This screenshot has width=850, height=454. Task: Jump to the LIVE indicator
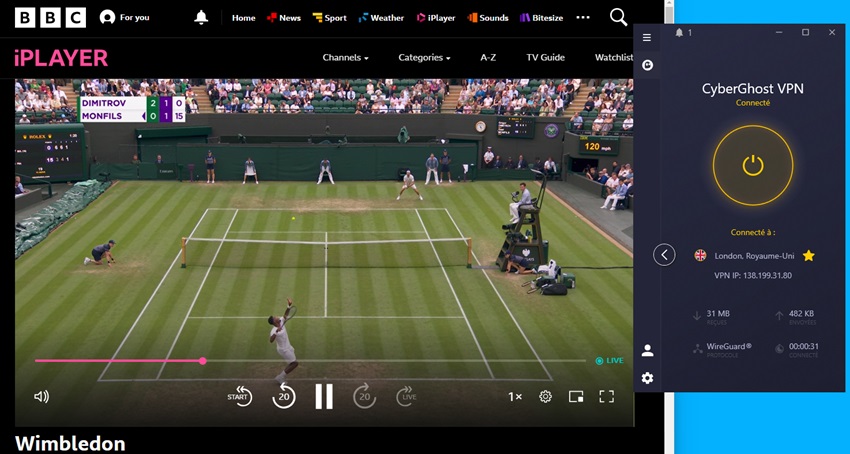[x=609, y=361]
